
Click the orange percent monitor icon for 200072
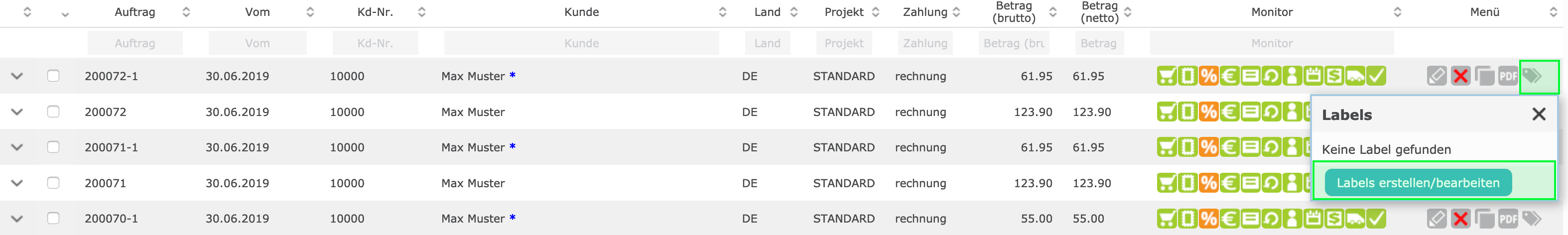[1209, 112]
